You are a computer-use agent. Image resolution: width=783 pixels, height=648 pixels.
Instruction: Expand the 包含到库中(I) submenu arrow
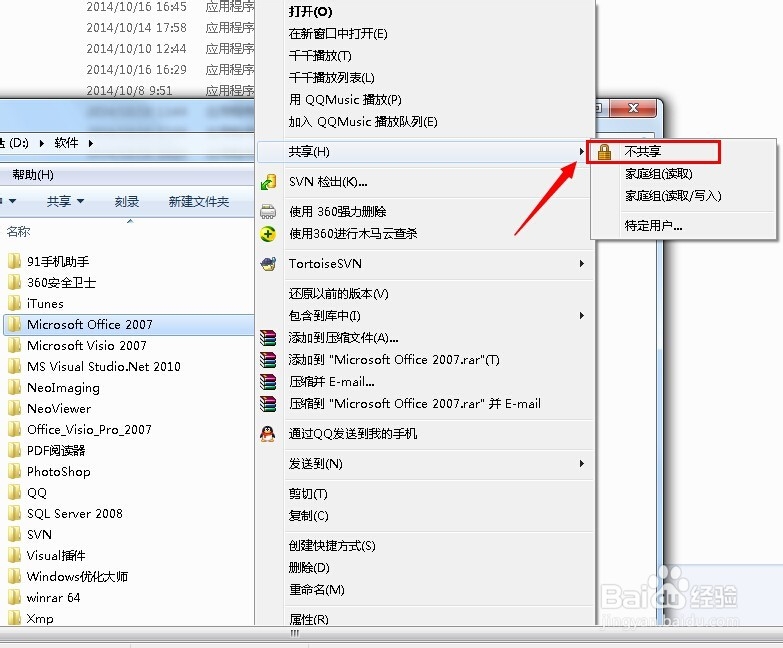[x=582, y=316]
